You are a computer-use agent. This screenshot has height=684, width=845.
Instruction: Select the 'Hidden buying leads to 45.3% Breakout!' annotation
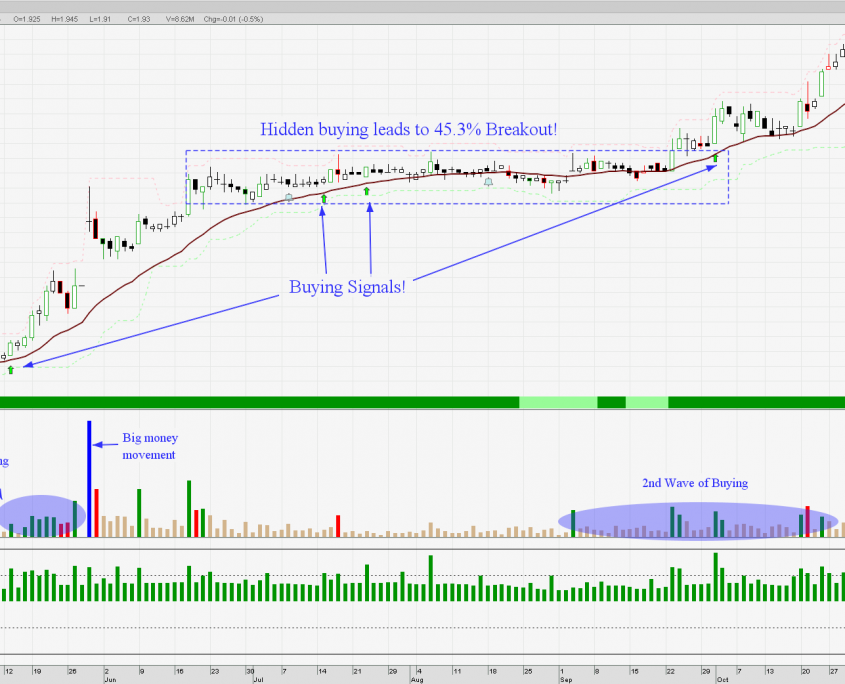pos(408,129)
